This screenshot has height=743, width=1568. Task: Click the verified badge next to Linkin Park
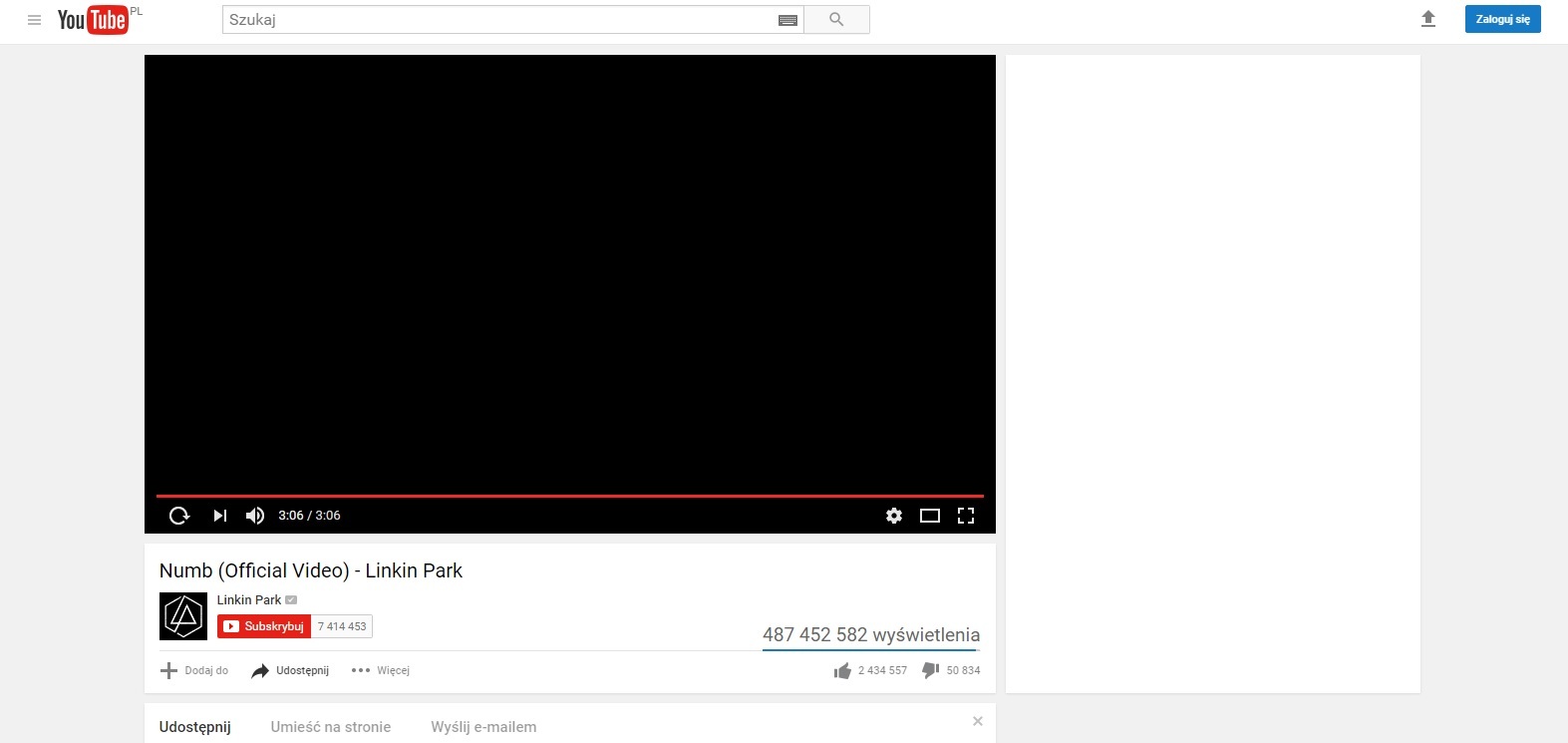pos(291,600)
